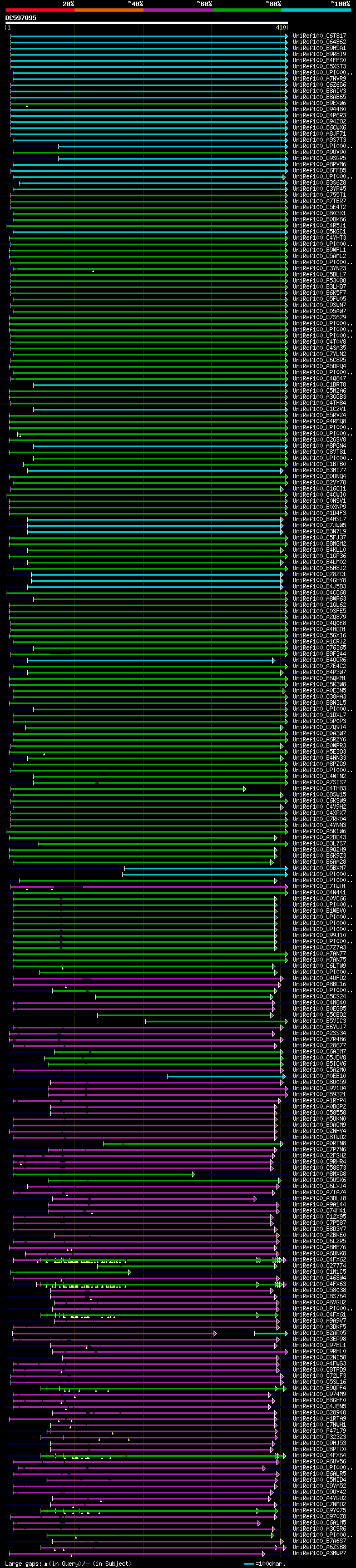
Task: Open the UniRef100_B4FFS0 entry
Action: pos(319,60)
